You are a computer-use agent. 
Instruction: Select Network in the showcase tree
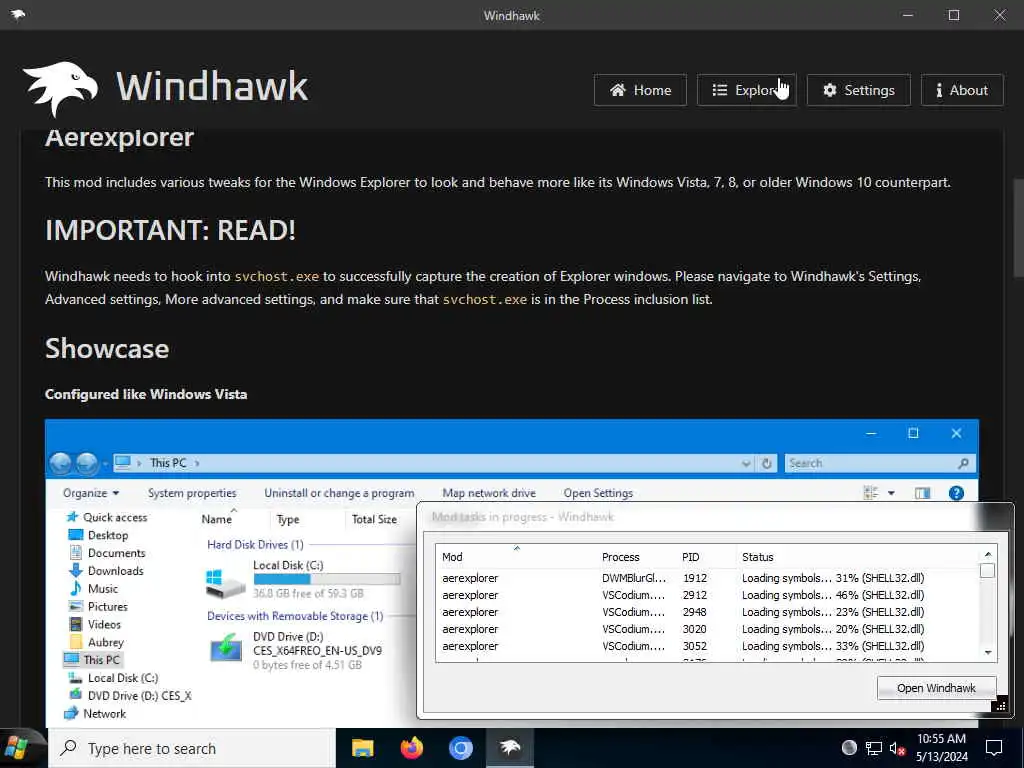click(x=95, y=714)
